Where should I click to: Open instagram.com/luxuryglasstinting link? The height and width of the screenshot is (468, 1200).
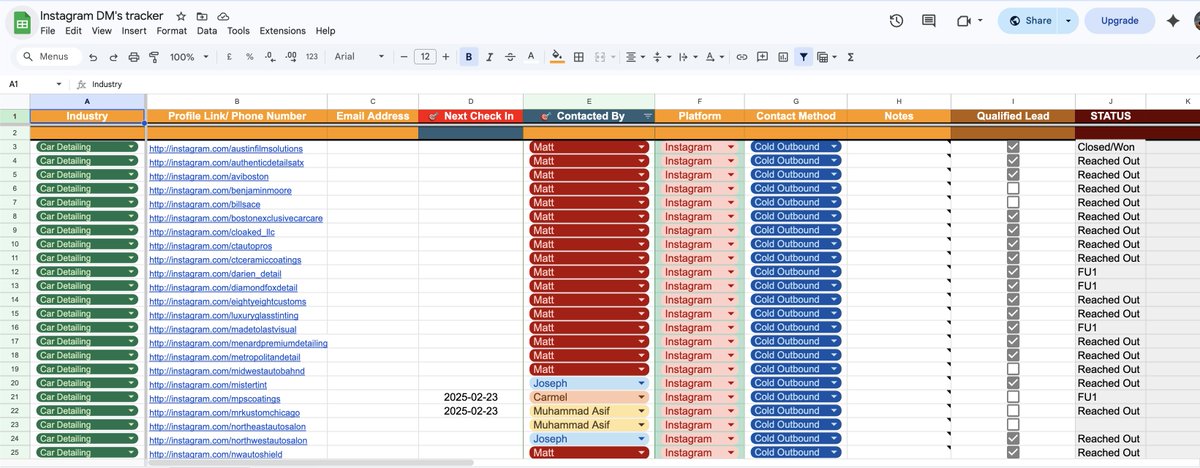point(223,315)
